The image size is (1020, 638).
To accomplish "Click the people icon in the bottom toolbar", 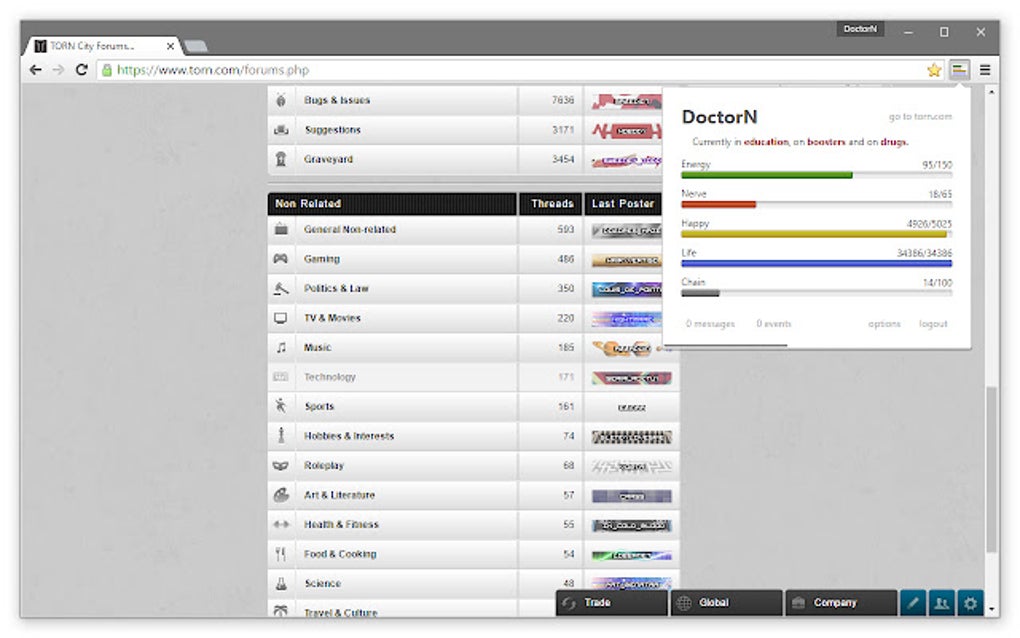I will pos(942,603).
